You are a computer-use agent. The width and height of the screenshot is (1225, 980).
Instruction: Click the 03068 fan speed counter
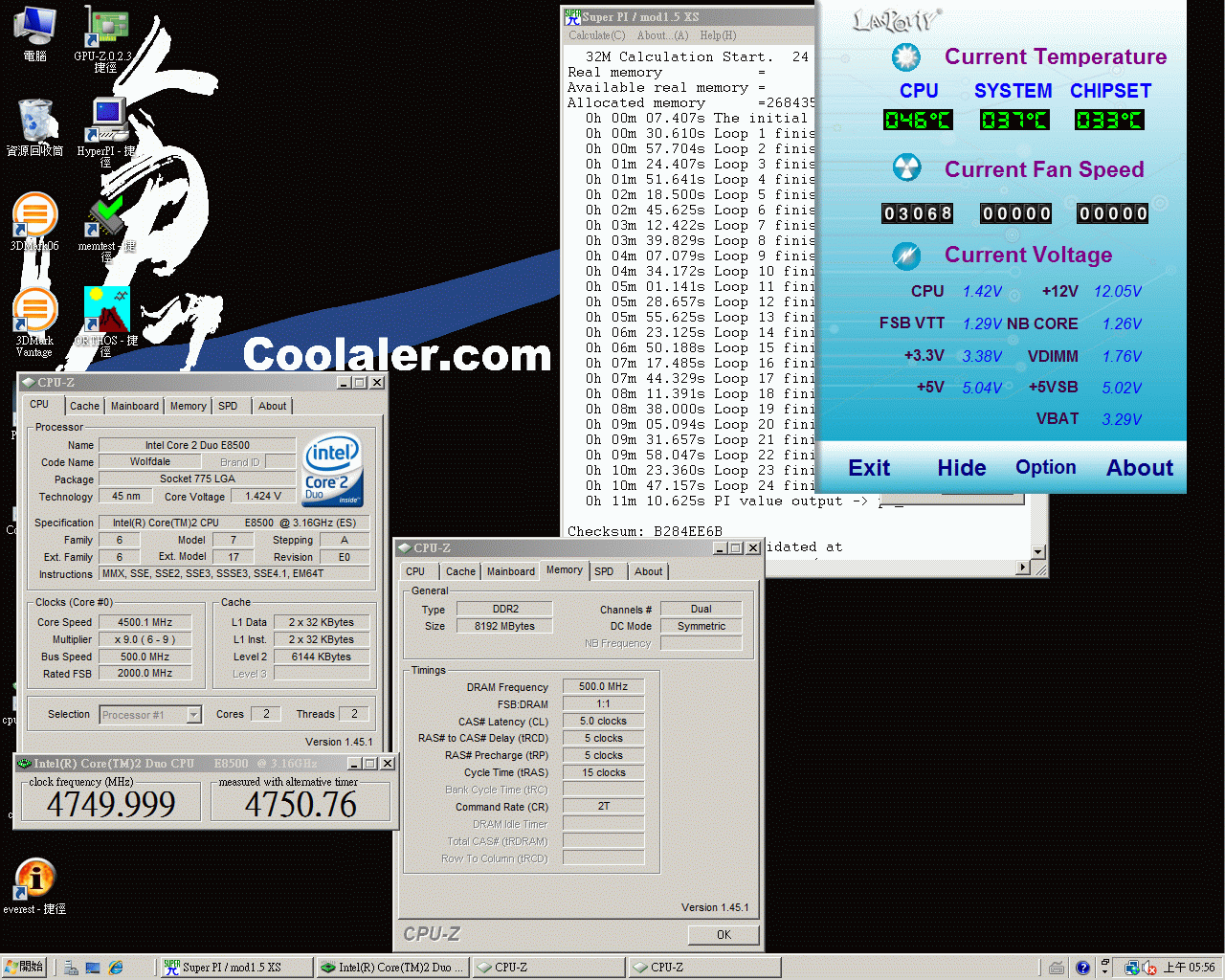[918, 212]
